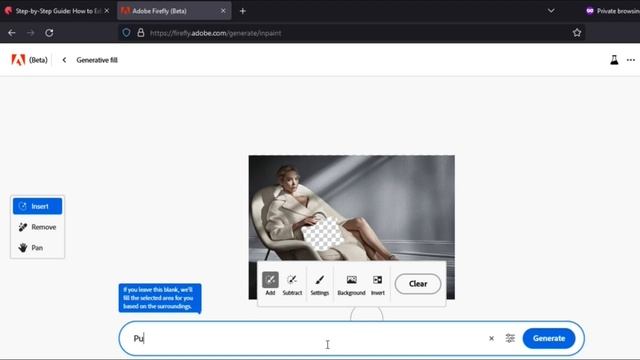Select the Background option

click(x=351, y=284)
